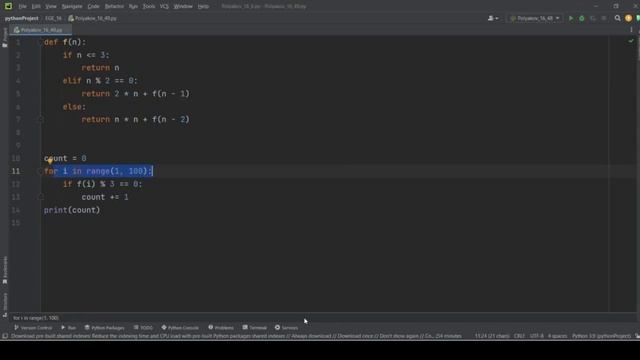
Task: Open the Terminal tool window
Action: pos(254,327)
